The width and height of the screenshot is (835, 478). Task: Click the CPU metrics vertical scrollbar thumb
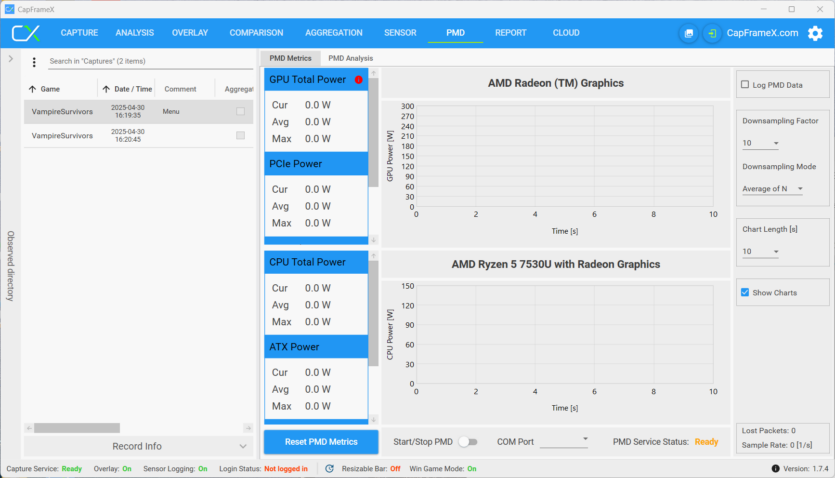tap(374, 314)
